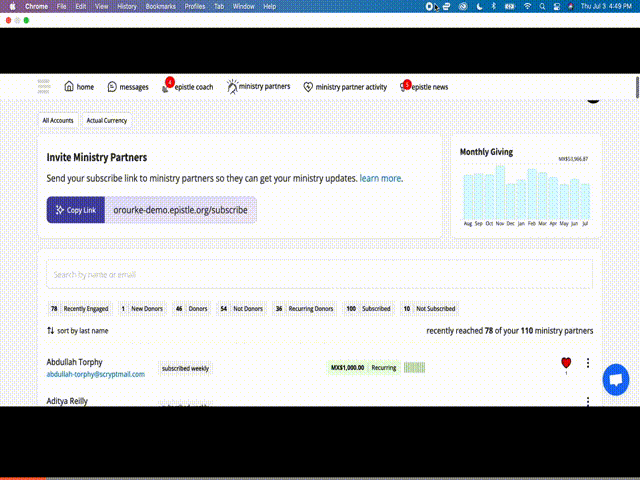Click the green giving bar for Abdullah Torphy
640x480 pixels.
click(414, 367)
